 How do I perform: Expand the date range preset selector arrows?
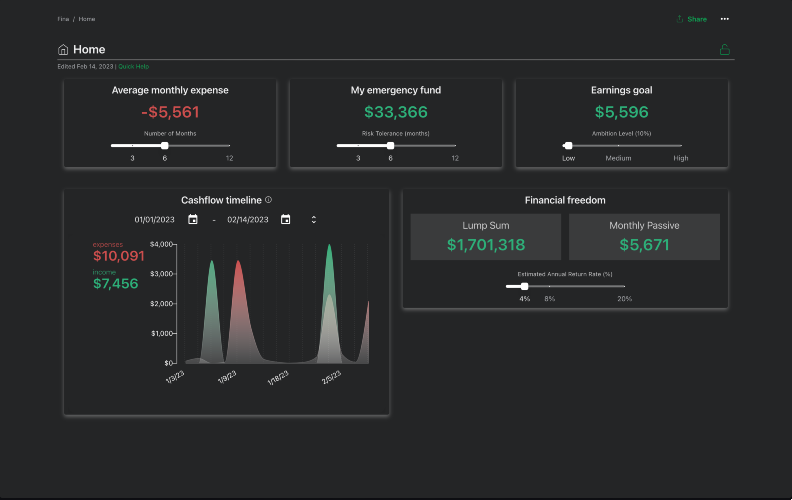tap(314, 220)
